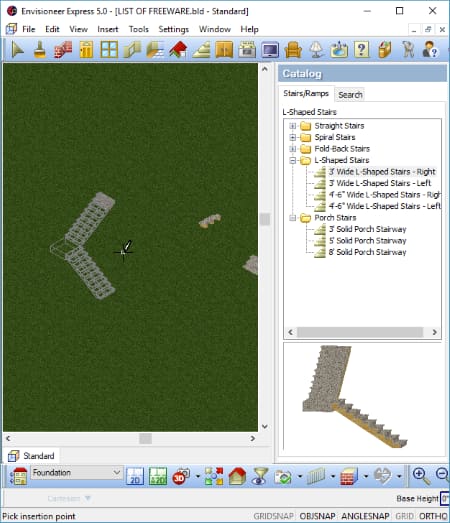This screenshot has width=450, height=523.
Task: Open the cabinets tool
Action: [224, 50]
